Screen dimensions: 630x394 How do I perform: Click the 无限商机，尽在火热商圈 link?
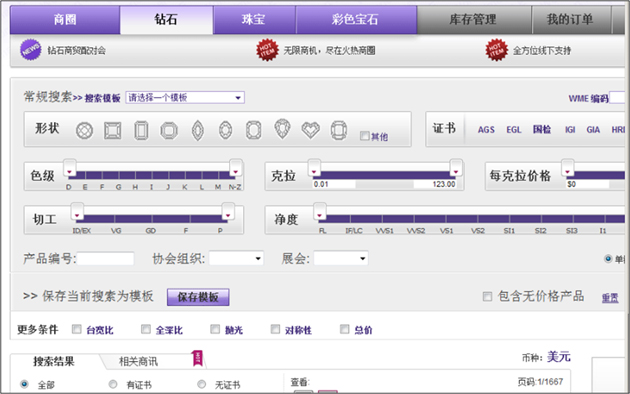[329, 51]
